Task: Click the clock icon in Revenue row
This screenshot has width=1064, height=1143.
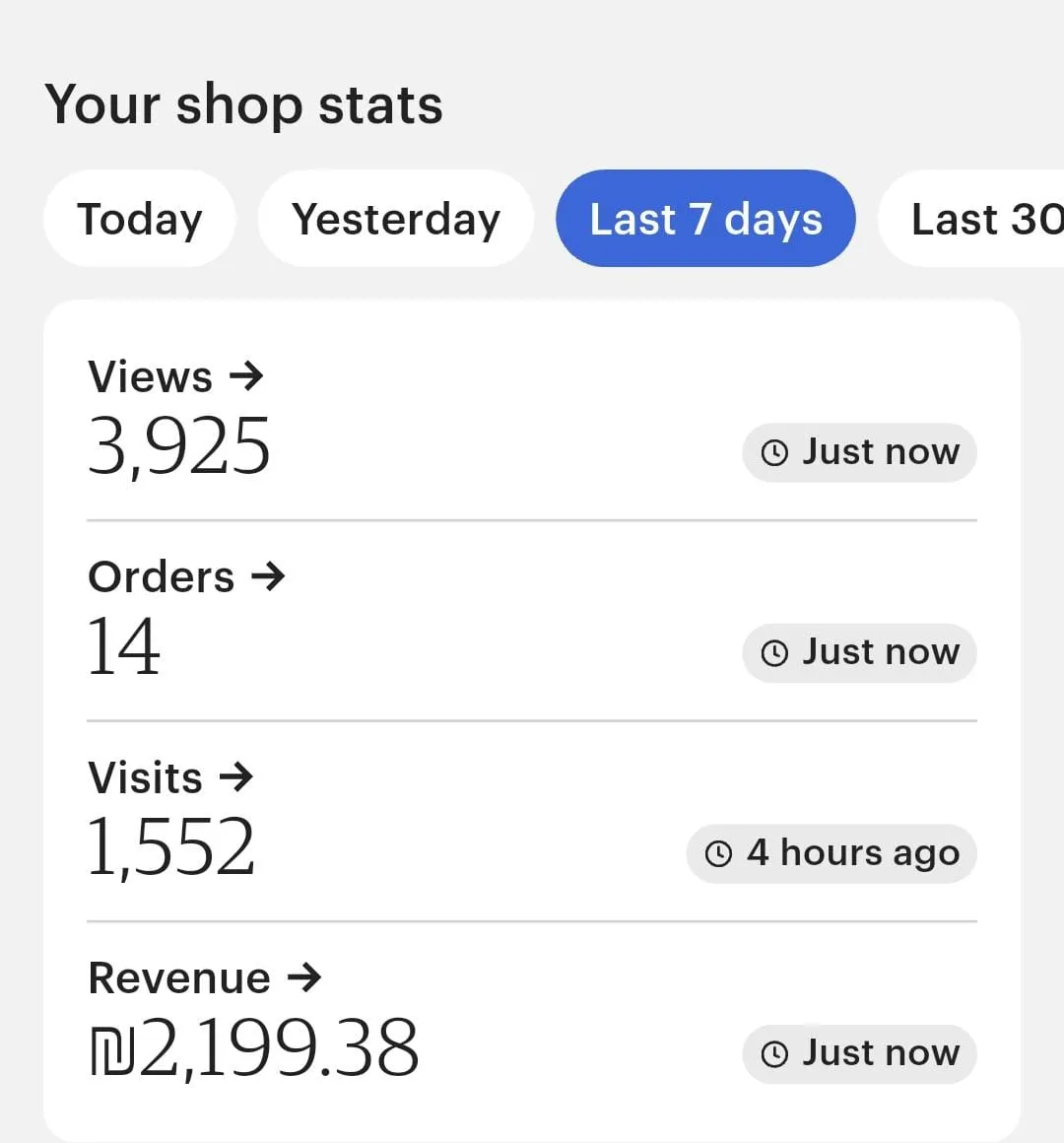Action: coord(775,1054)
